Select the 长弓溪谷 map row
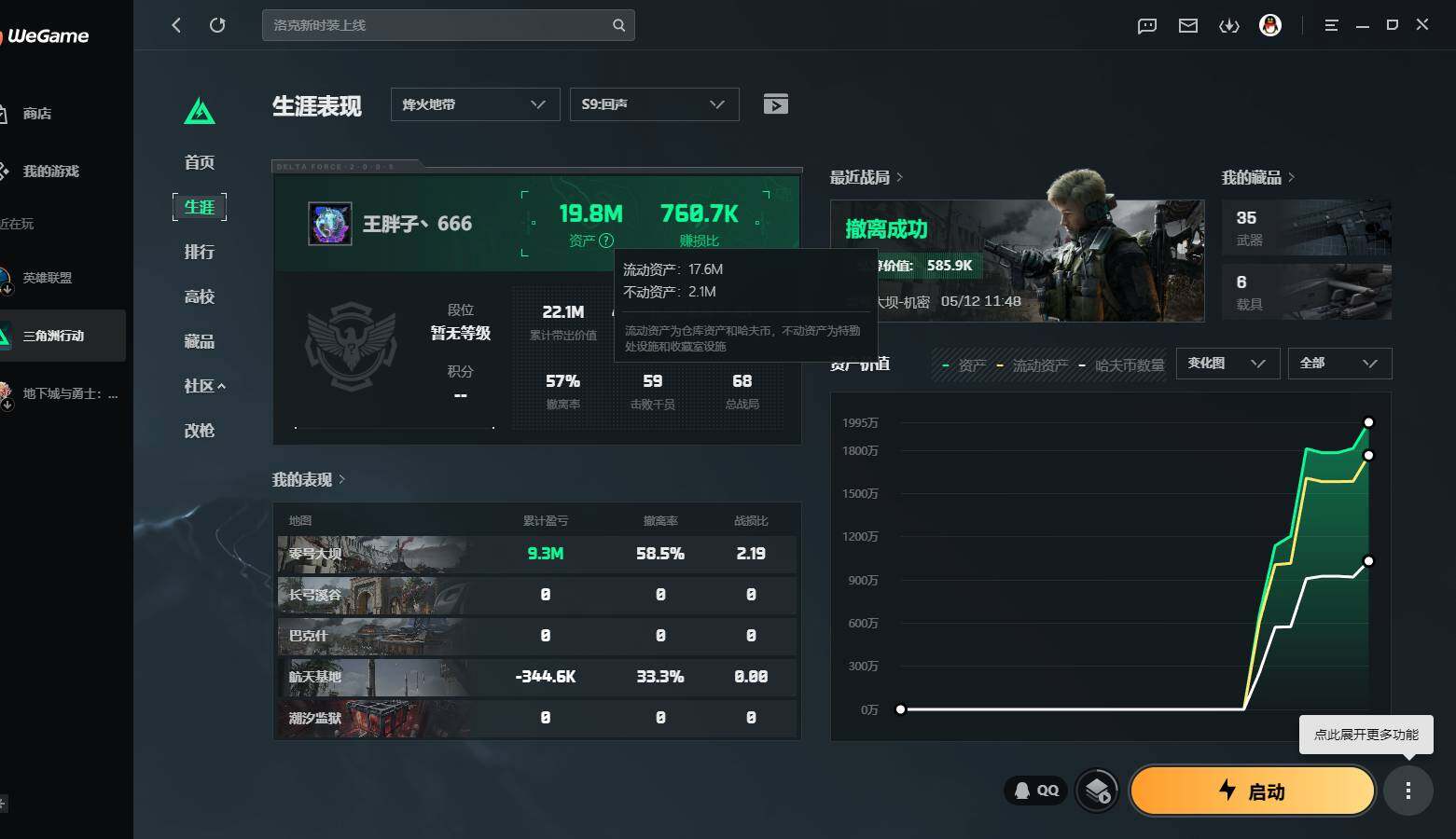1456x839 pixels. (537, 595)
